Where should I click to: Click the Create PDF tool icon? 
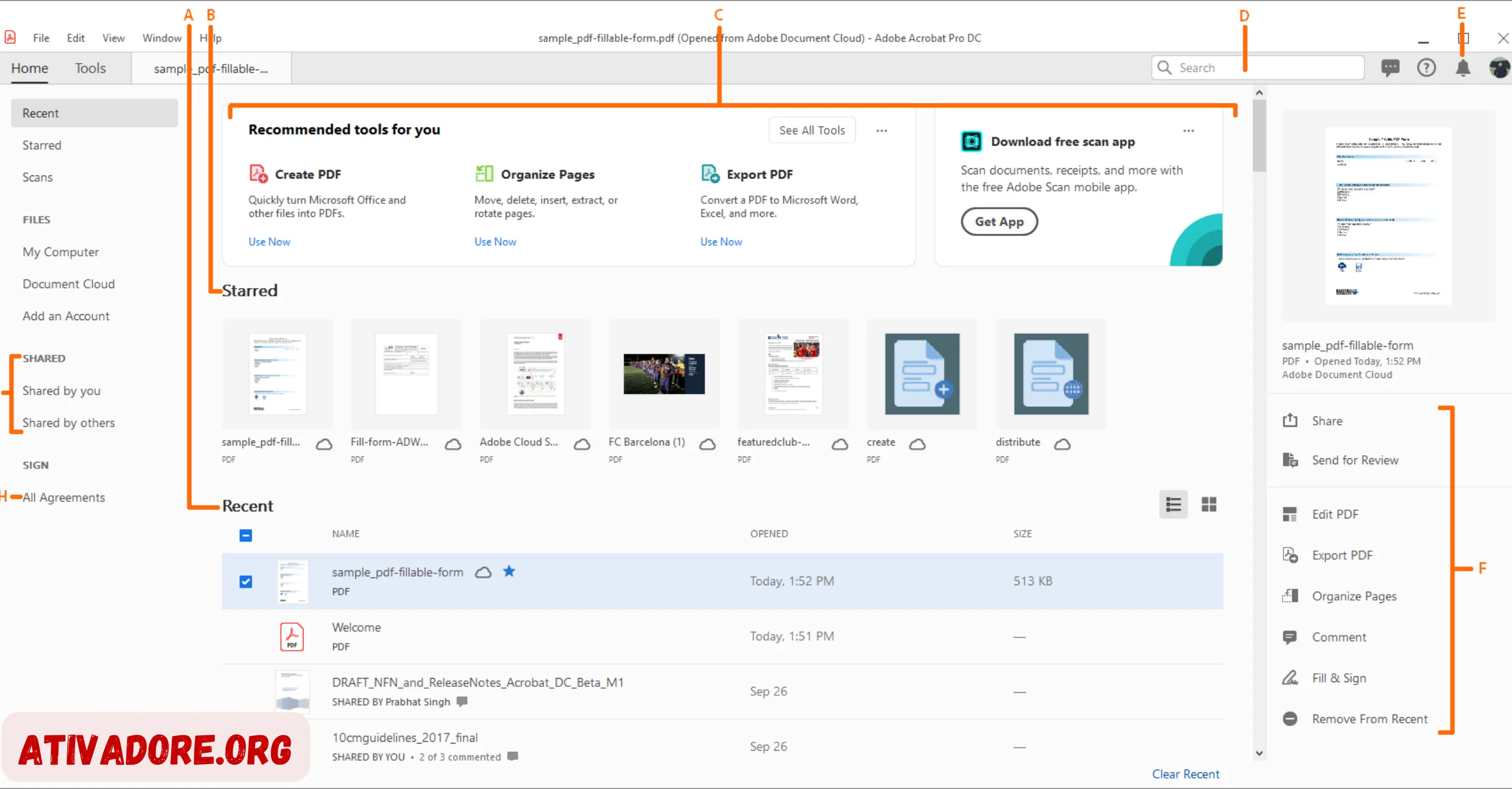258,173
